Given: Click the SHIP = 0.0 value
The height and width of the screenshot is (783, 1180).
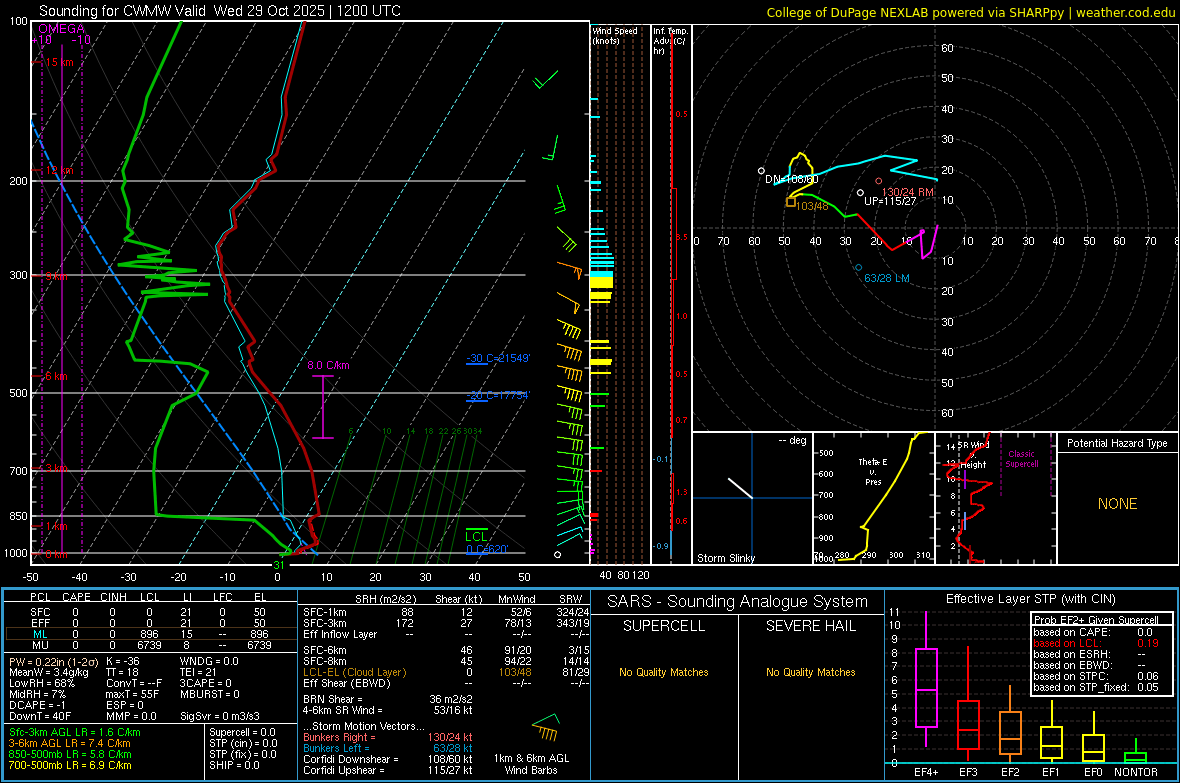Looking at the screenshot, I should pyautogui.click(x=234, y=765).
